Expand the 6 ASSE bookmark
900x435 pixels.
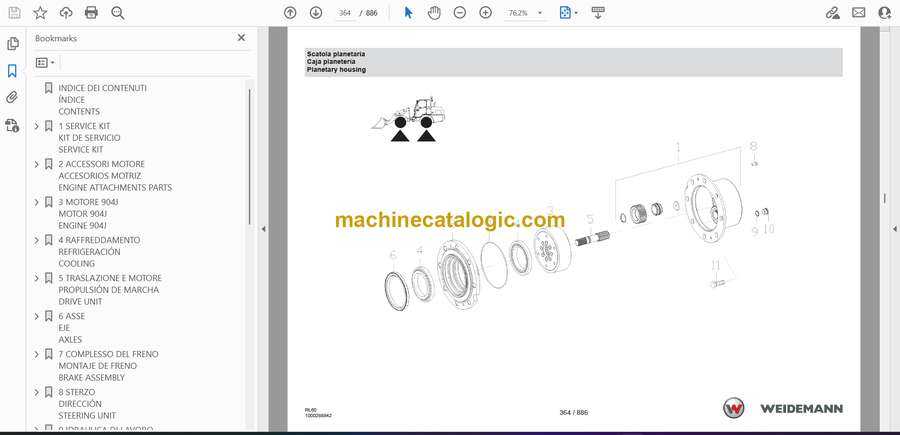(x=37, y=316)
